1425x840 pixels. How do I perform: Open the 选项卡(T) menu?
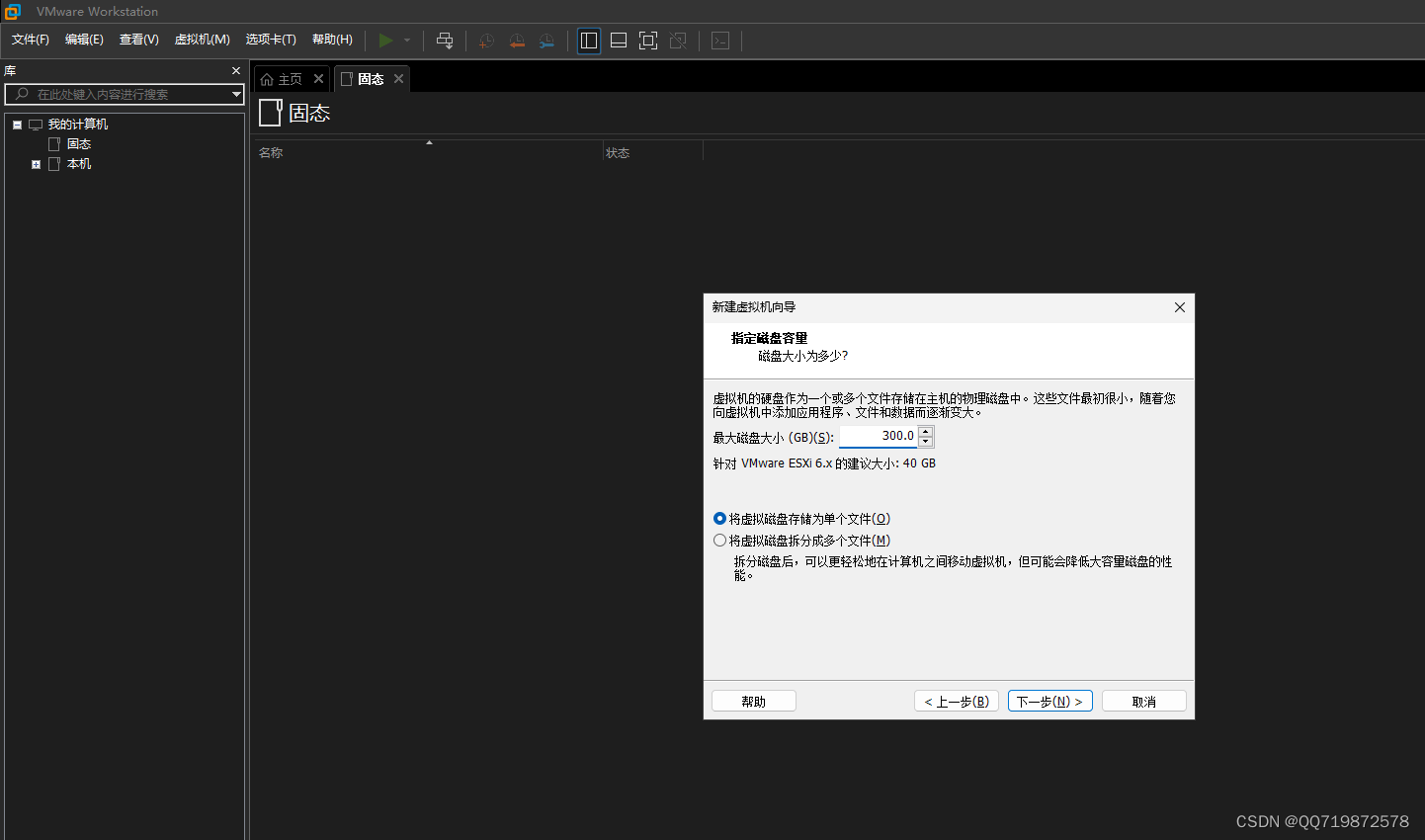pos(271,40)
